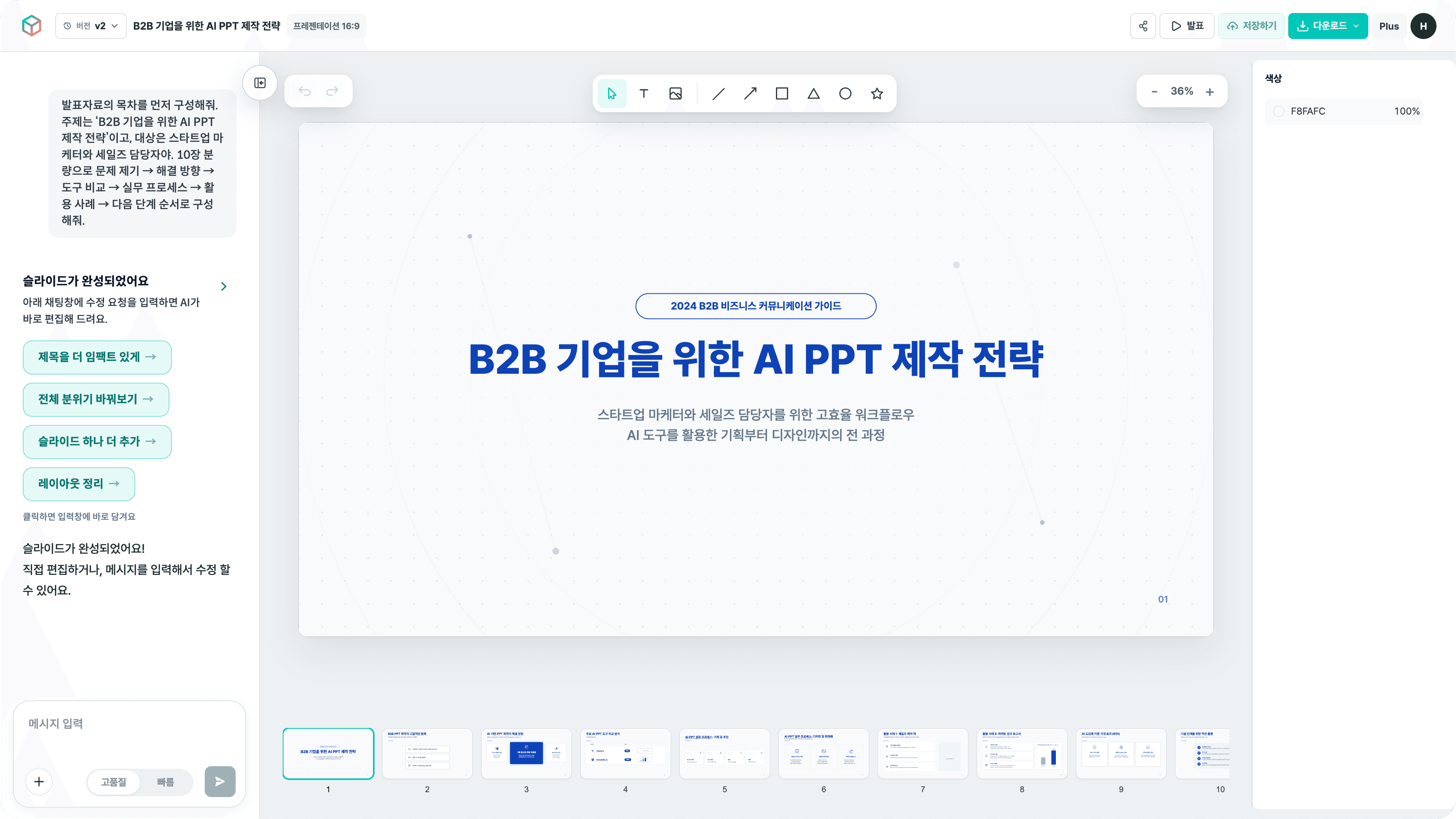Viewport: 1456px width, 819px height.
Task: Click the 메시지 입력 input field
Action: click(x=130, y=724)
